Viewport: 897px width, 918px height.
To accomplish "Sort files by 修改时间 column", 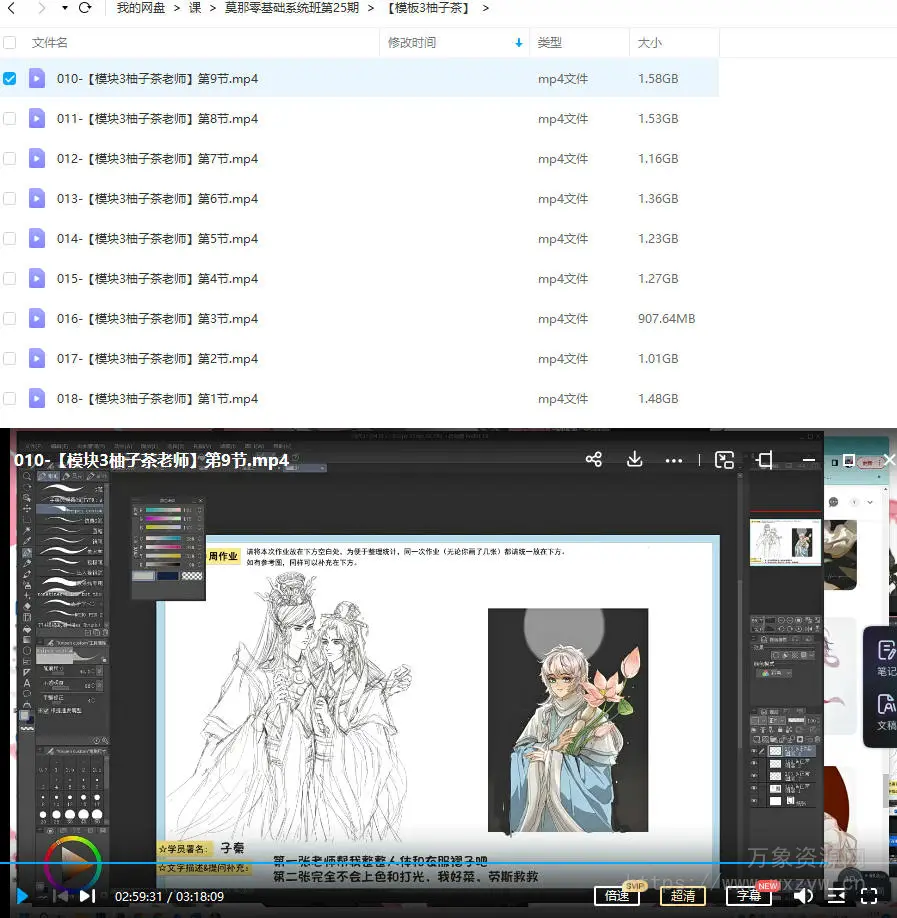I will (x=412, y=43).
